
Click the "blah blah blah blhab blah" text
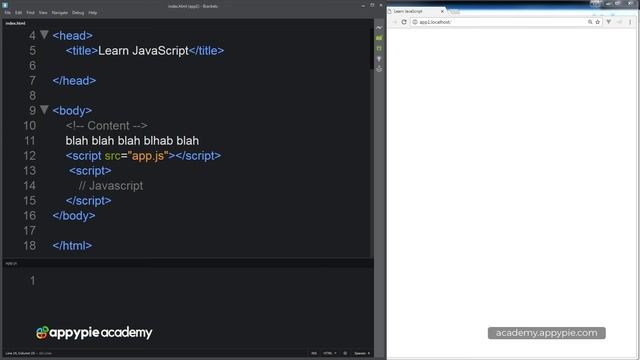click(x=132, y=141)
